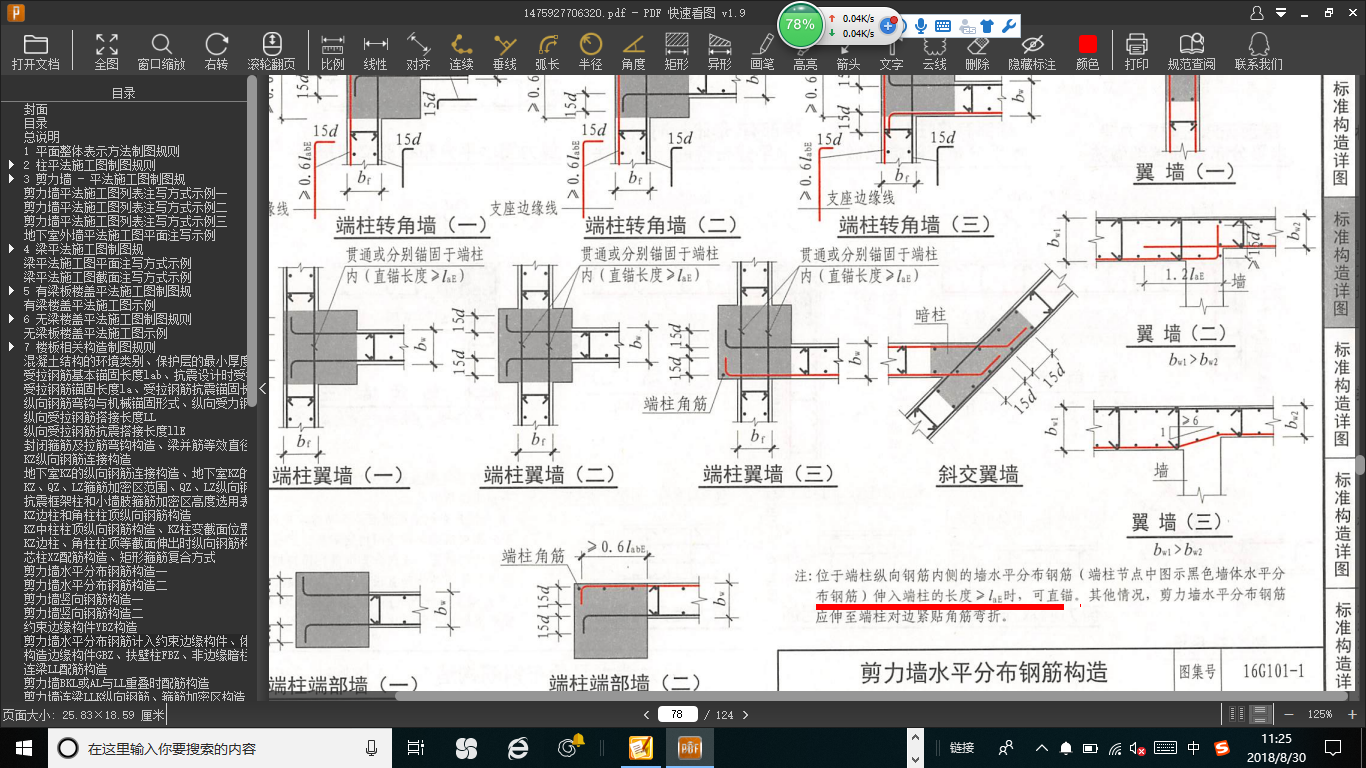Click the 78% green memory booster widget

(800, 24)
